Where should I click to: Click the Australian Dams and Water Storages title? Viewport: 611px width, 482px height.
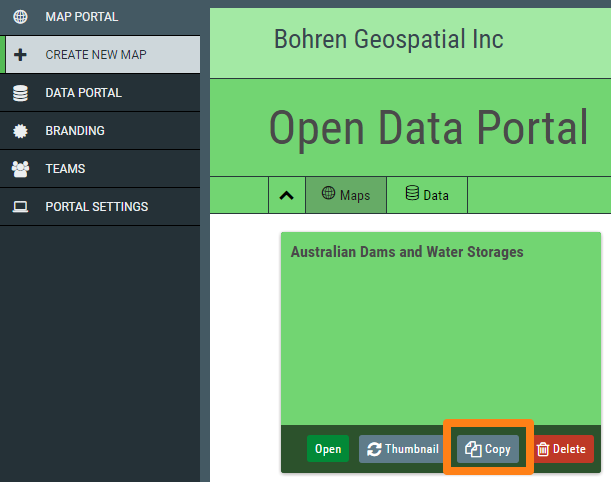[x=407, y=252]
